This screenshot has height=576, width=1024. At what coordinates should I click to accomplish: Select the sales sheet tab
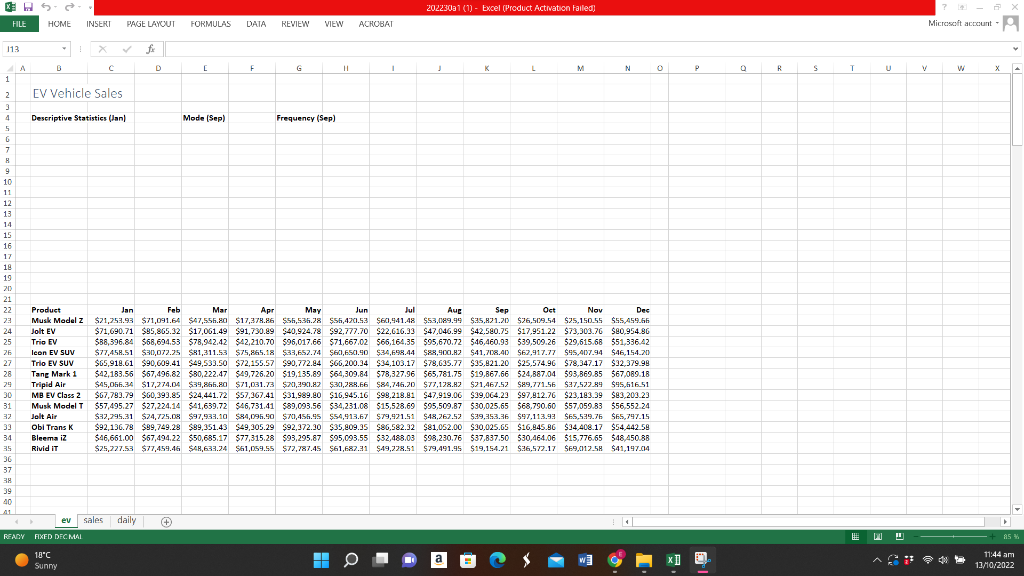pos(92,520)
